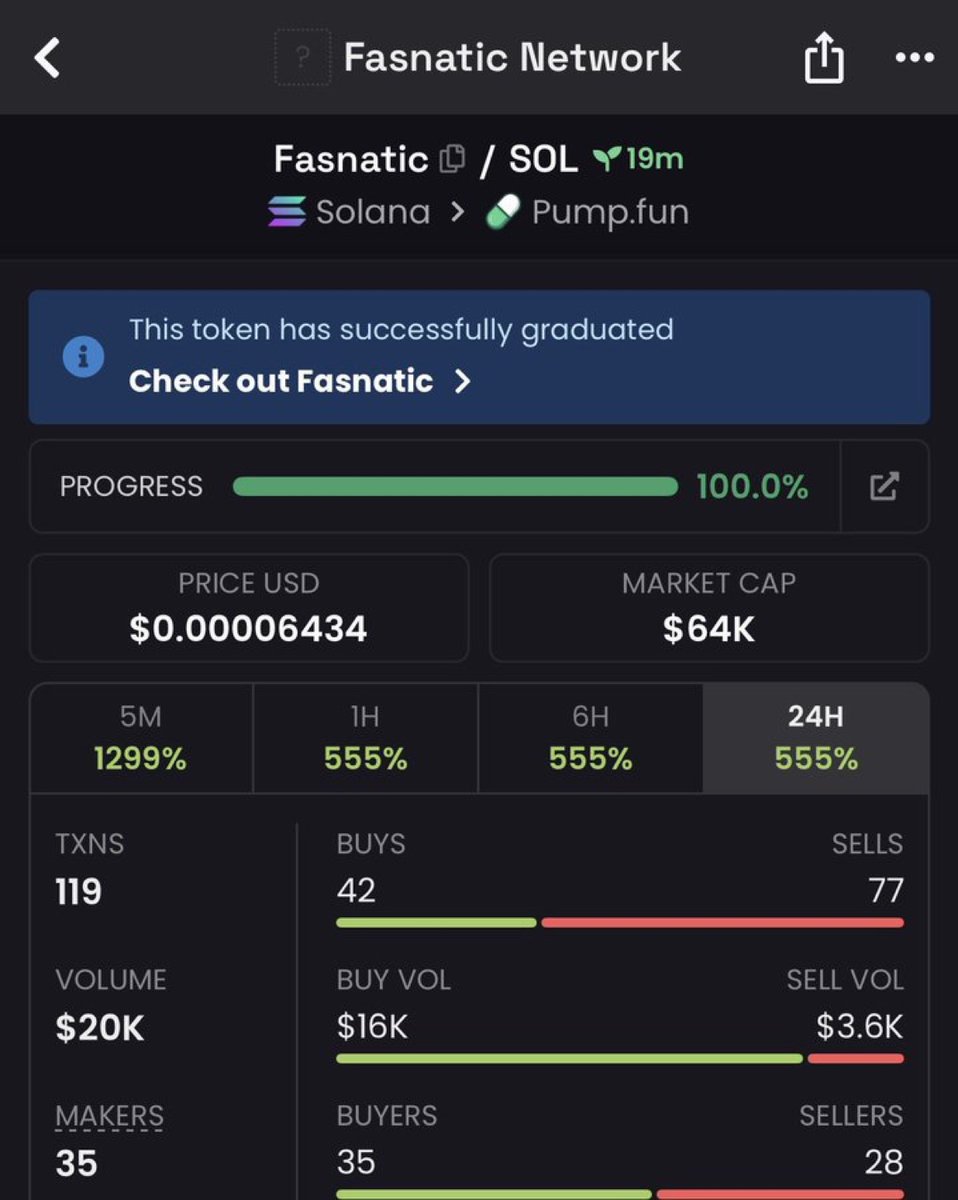Viewport: 958px width, 1200px height.
Task: Tap the placeholder token logo icon
Action: point(302,58)
